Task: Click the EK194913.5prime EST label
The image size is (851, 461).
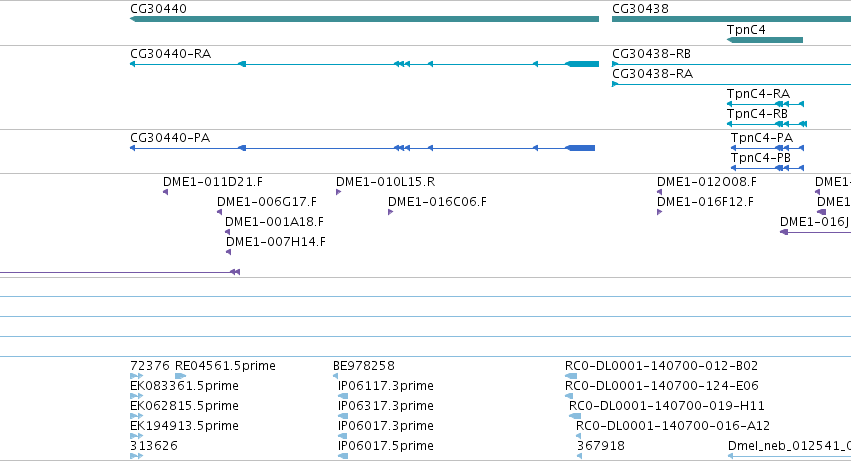Action: pyautogui.click(x=185, y=426)
